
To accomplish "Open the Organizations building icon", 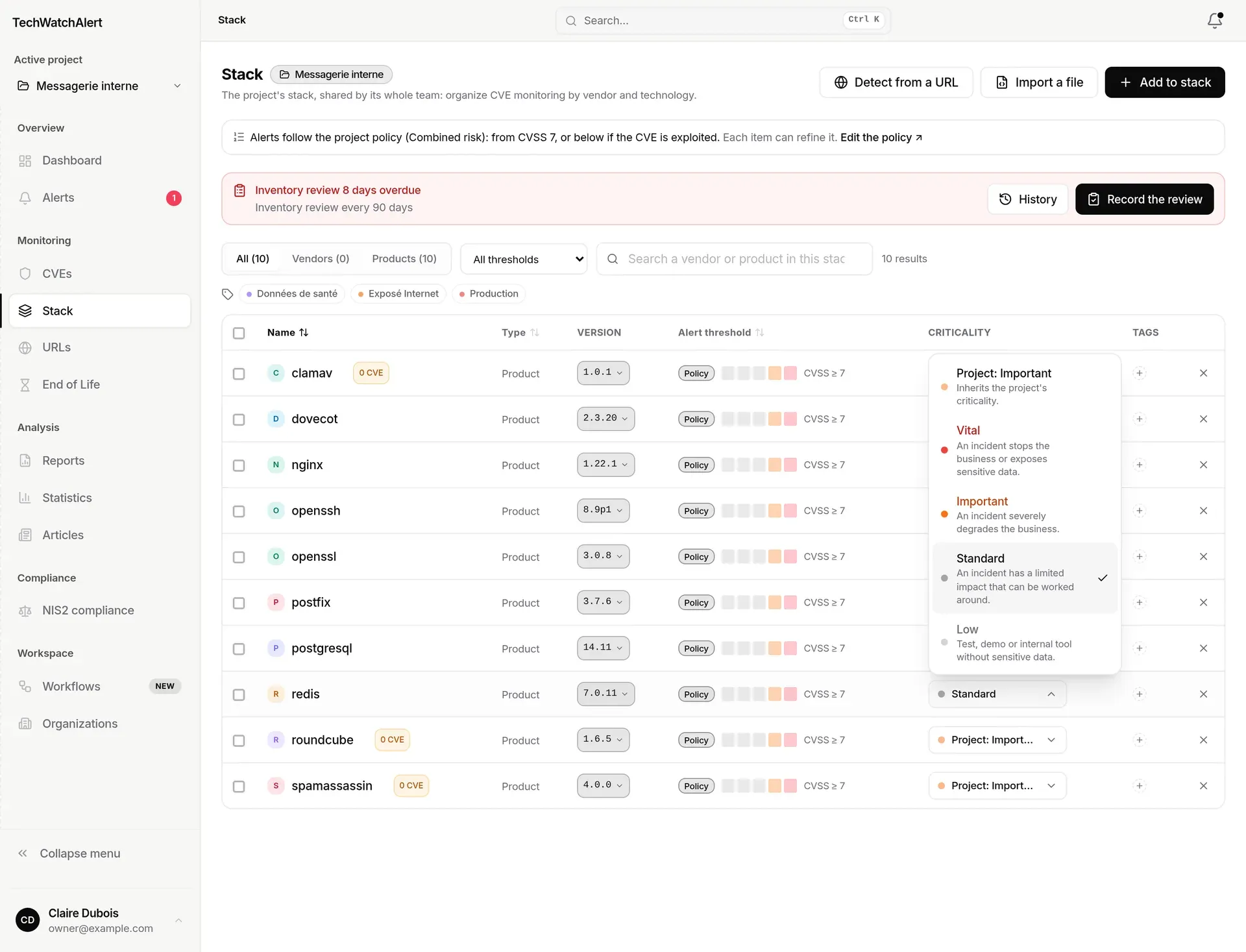I will coord(25,724).
